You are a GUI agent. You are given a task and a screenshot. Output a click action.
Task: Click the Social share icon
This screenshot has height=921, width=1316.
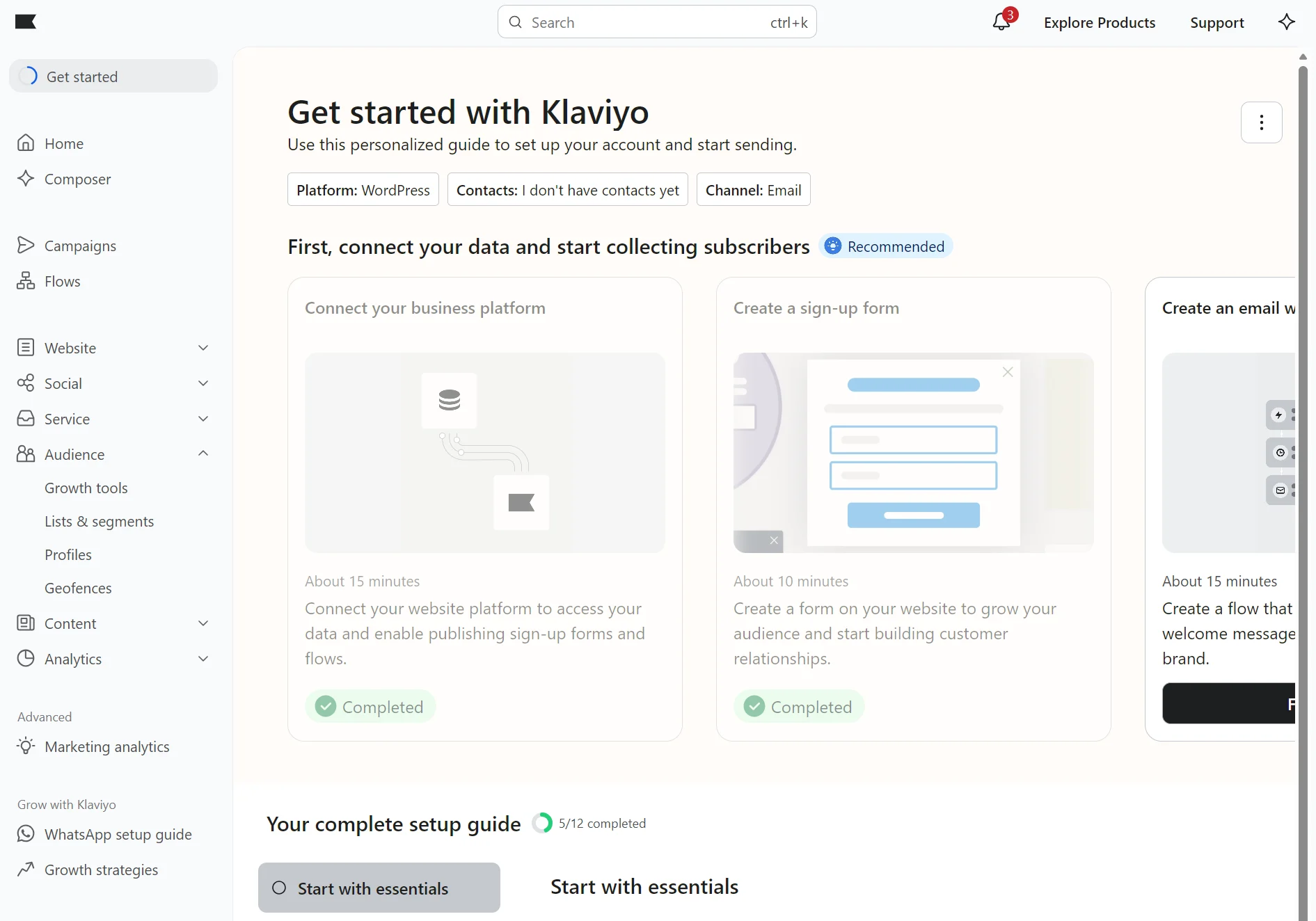(x=26, y=383)
